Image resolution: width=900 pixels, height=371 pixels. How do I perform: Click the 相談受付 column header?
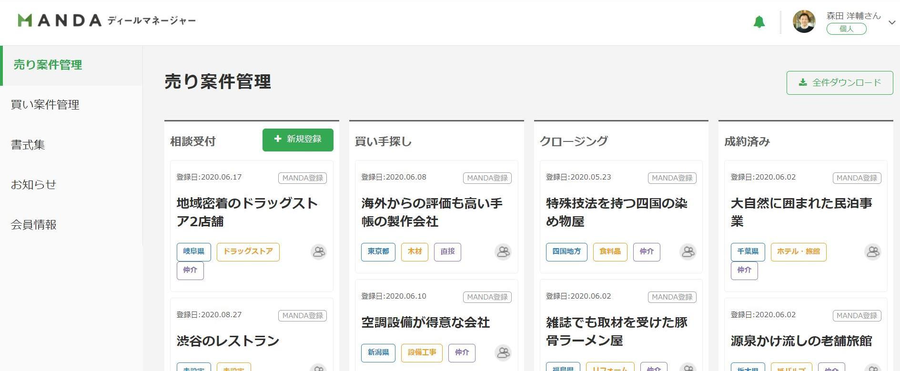tap(193, 141)
